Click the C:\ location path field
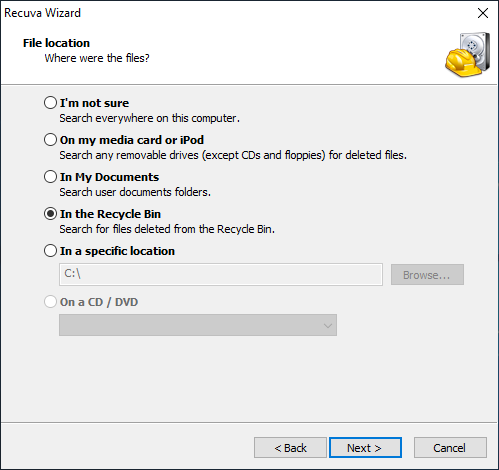 point(221,274)
